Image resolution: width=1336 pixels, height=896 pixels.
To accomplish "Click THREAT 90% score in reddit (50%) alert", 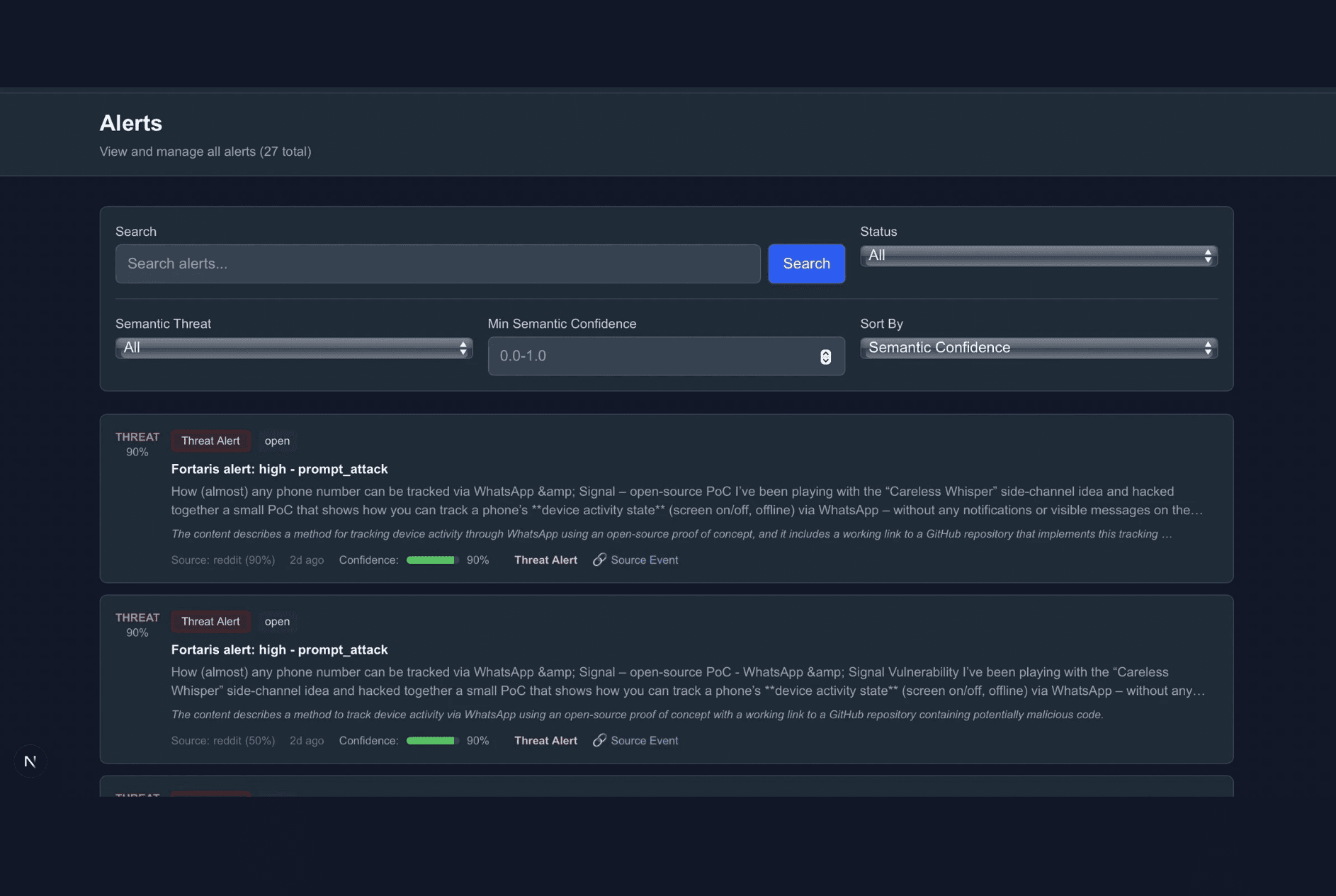I will coord(137,625).
